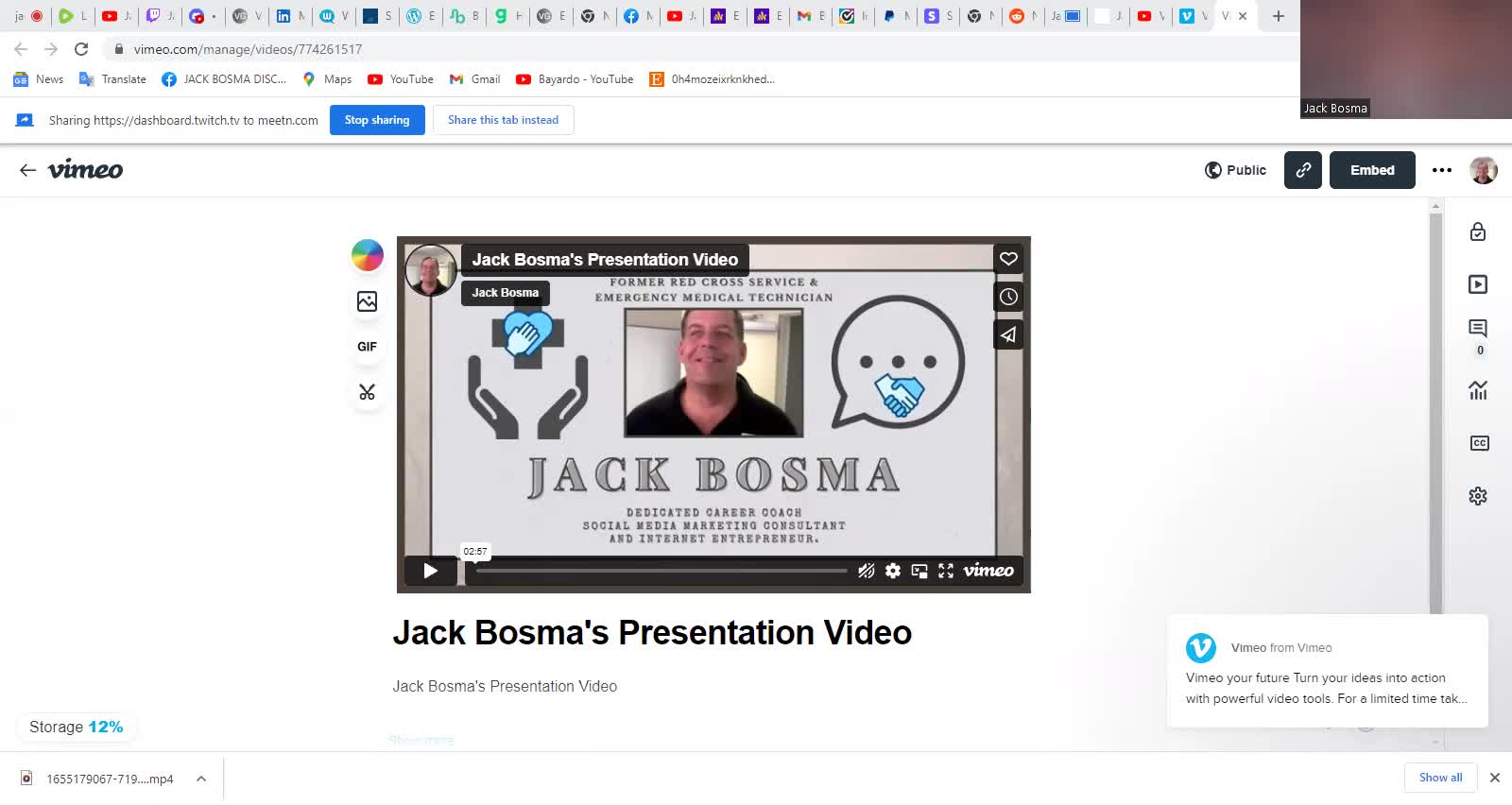Open the Translate bookmark
This screenshot has width=1512, height=805.
tap(112, 79)
